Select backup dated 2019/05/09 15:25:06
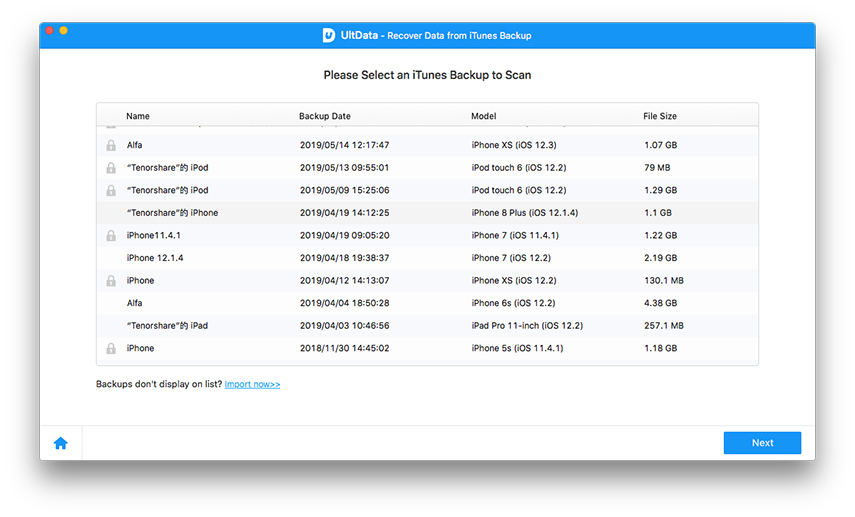This screenshot has width=855, height=517. pos(427,190)
